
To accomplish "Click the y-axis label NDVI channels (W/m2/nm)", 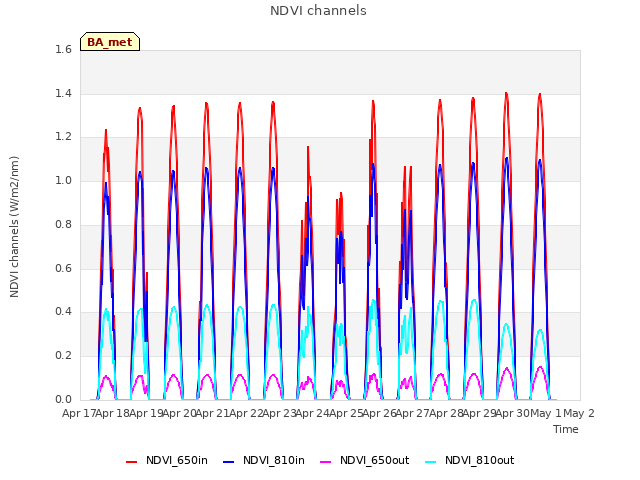I will coord(14,227).
